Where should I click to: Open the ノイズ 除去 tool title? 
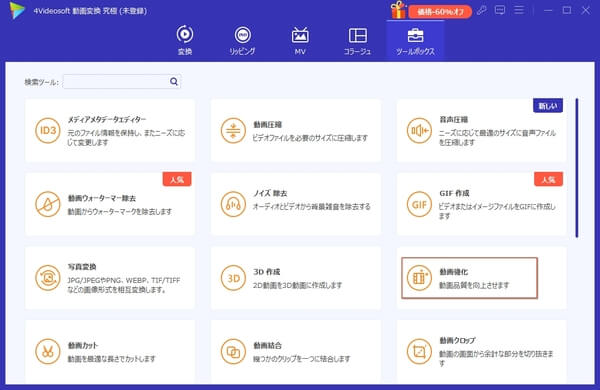[x=270, y=193]
